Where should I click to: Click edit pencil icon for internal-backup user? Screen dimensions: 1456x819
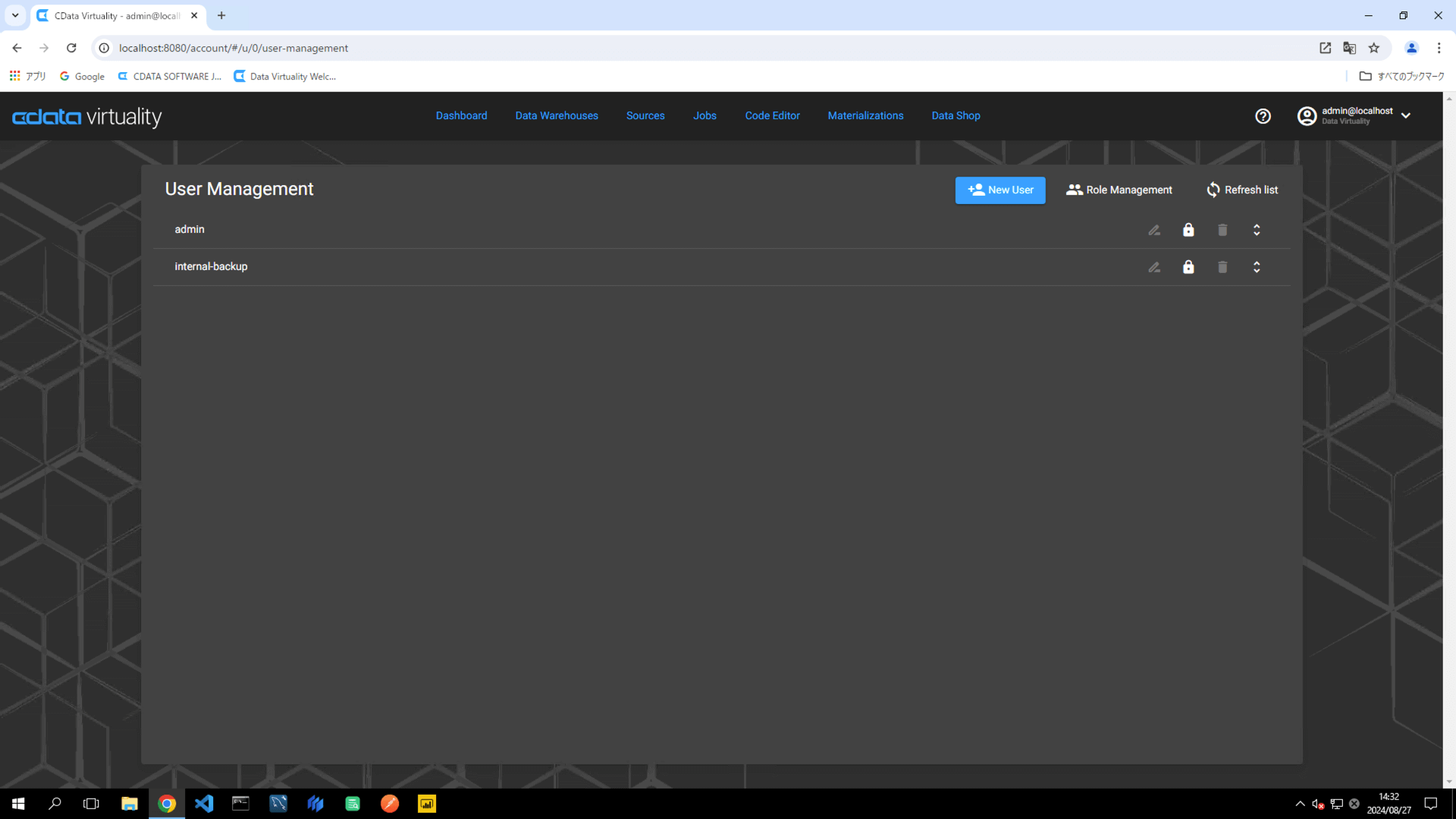click(x=1154, y=267)
